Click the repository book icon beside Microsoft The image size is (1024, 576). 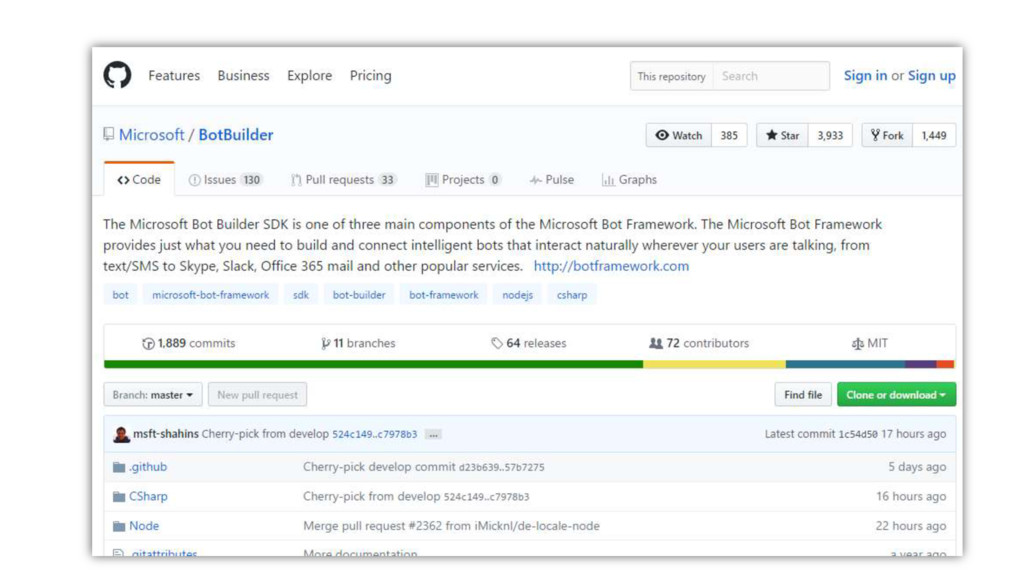tap(108, 135)
